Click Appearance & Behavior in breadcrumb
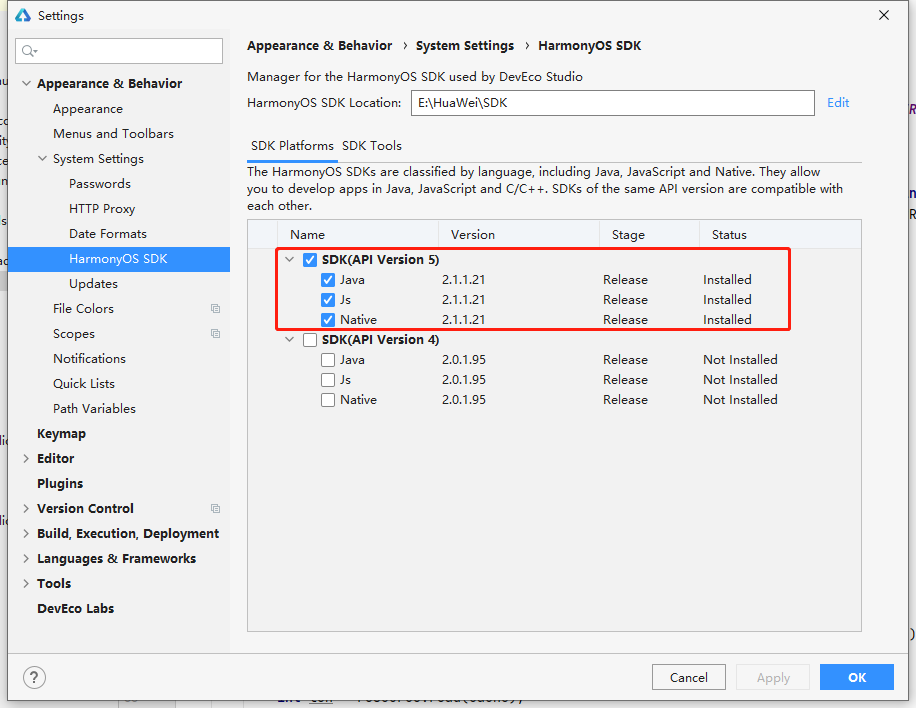916x708 pixels. (320, 46)
